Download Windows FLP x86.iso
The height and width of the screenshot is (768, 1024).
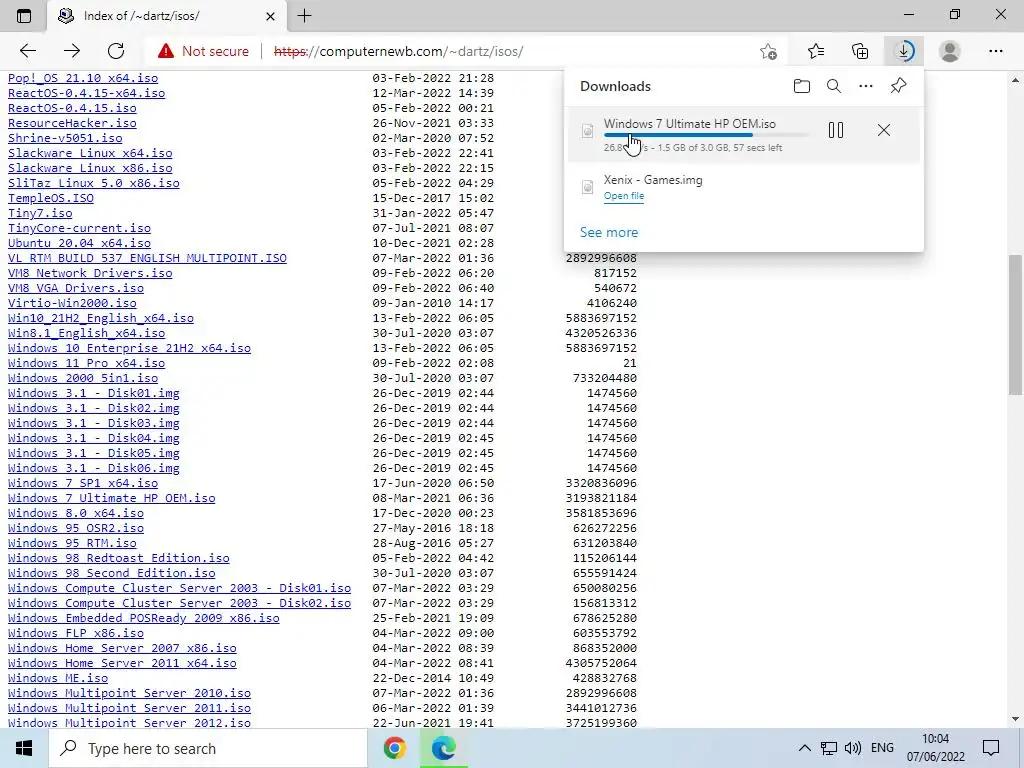[x=76, y=633]
